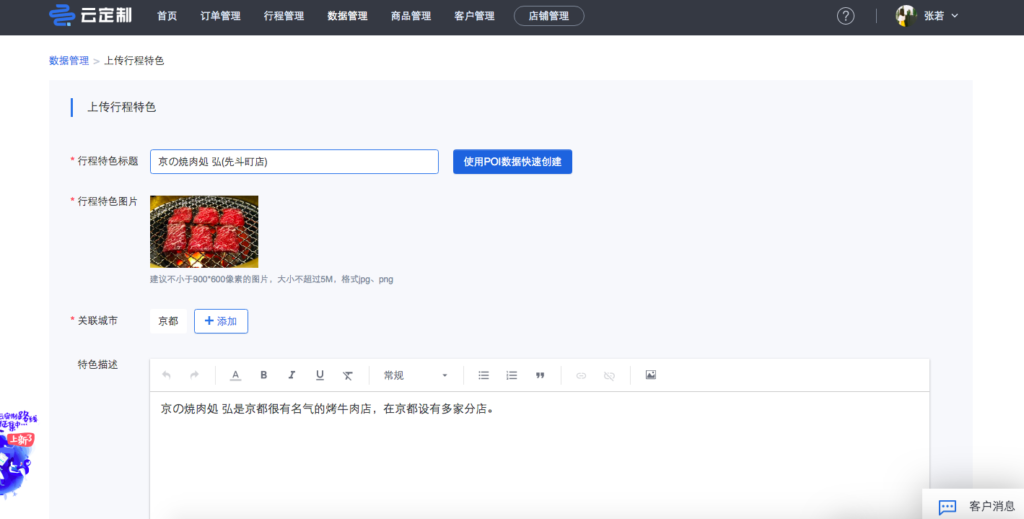Click the 张若 username
Screen dimensions: 1024x519
tap(934, 16)
